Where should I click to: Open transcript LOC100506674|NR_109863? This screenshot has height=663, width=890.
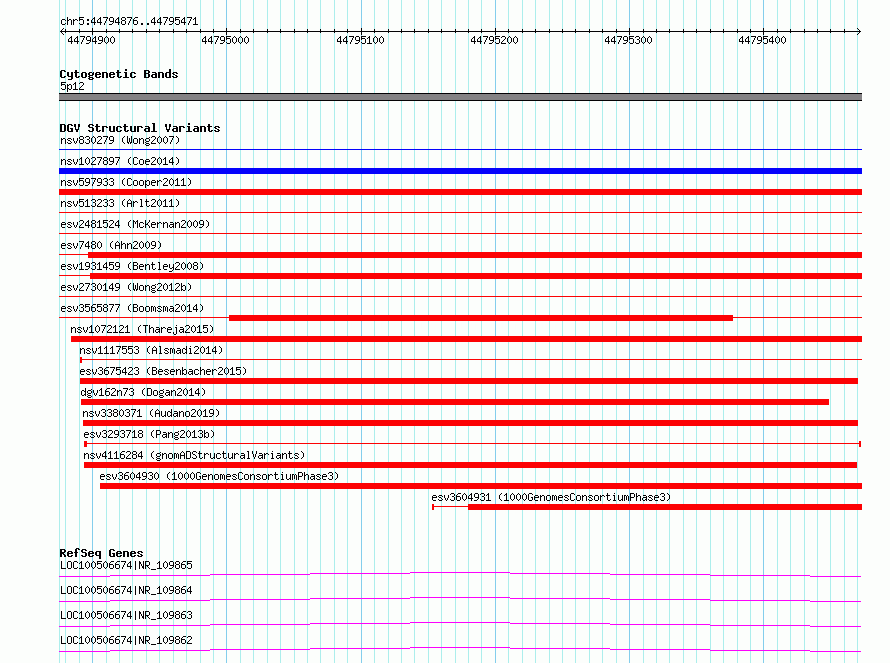(x=126, y=615)
